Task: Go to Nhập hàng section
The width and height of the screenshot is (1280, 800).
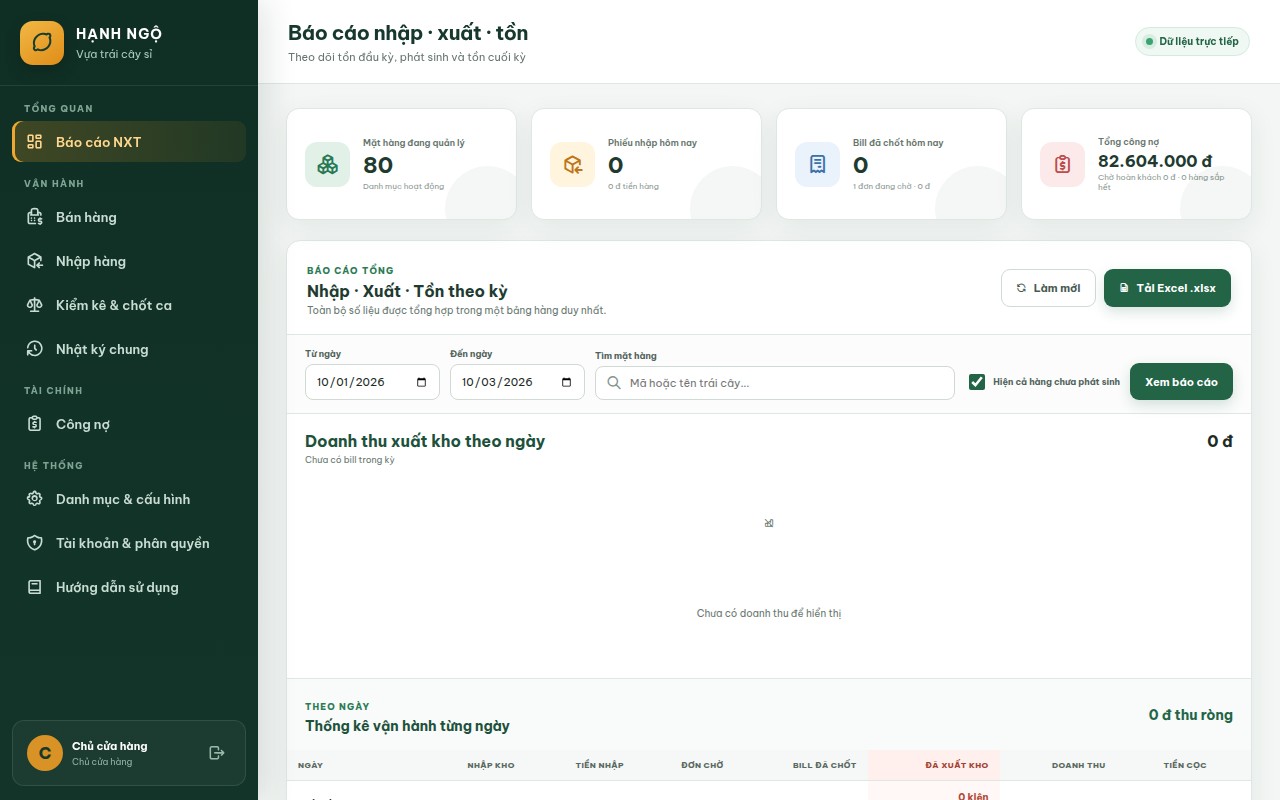Action: coord(129,261)
